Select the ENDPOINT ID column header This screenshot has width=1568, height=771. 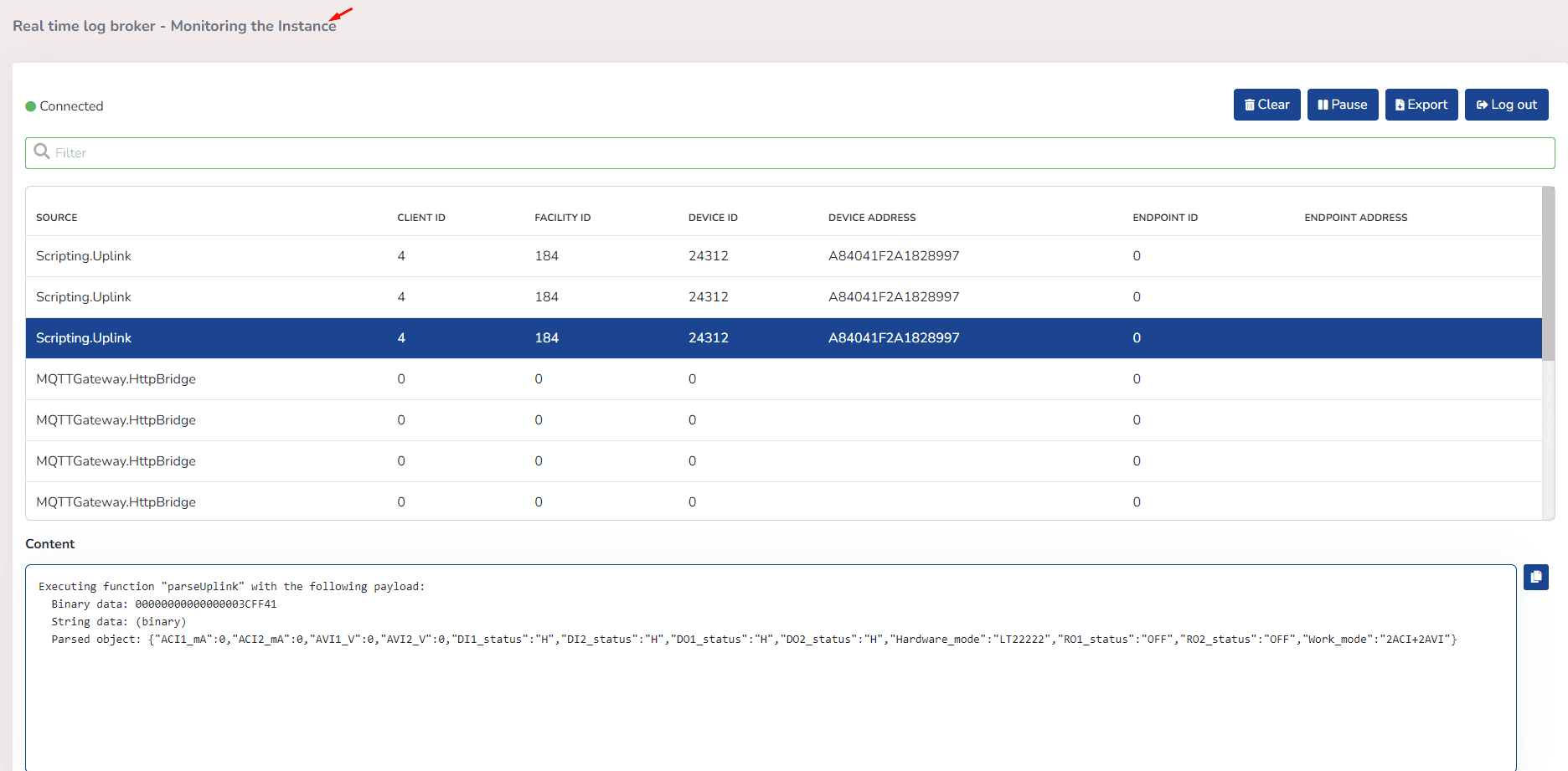(1165, 218)
